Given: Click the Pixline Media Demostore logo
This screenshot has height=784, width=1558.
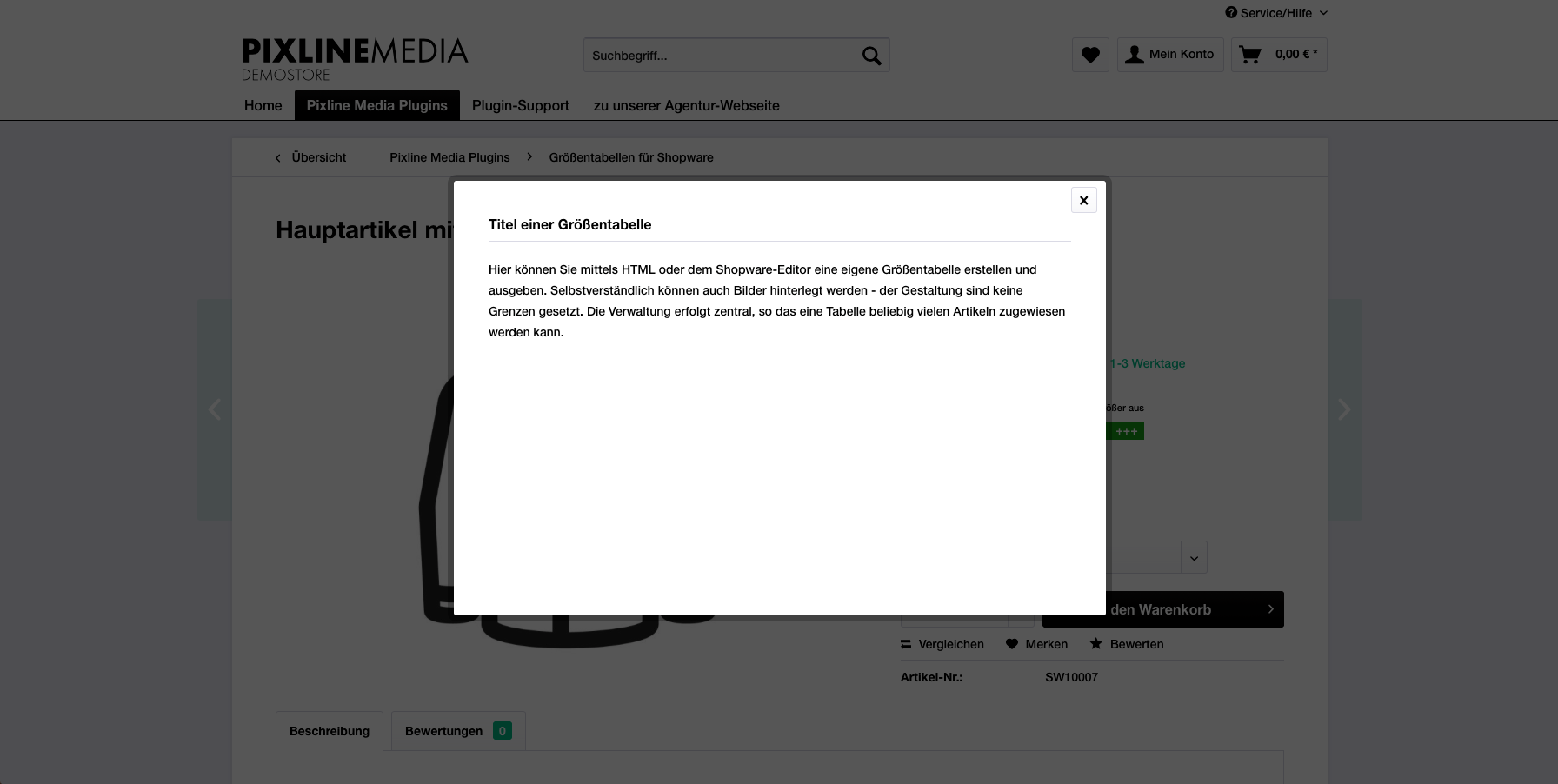Looking at the screenshot, I should [x=355, y=59].
